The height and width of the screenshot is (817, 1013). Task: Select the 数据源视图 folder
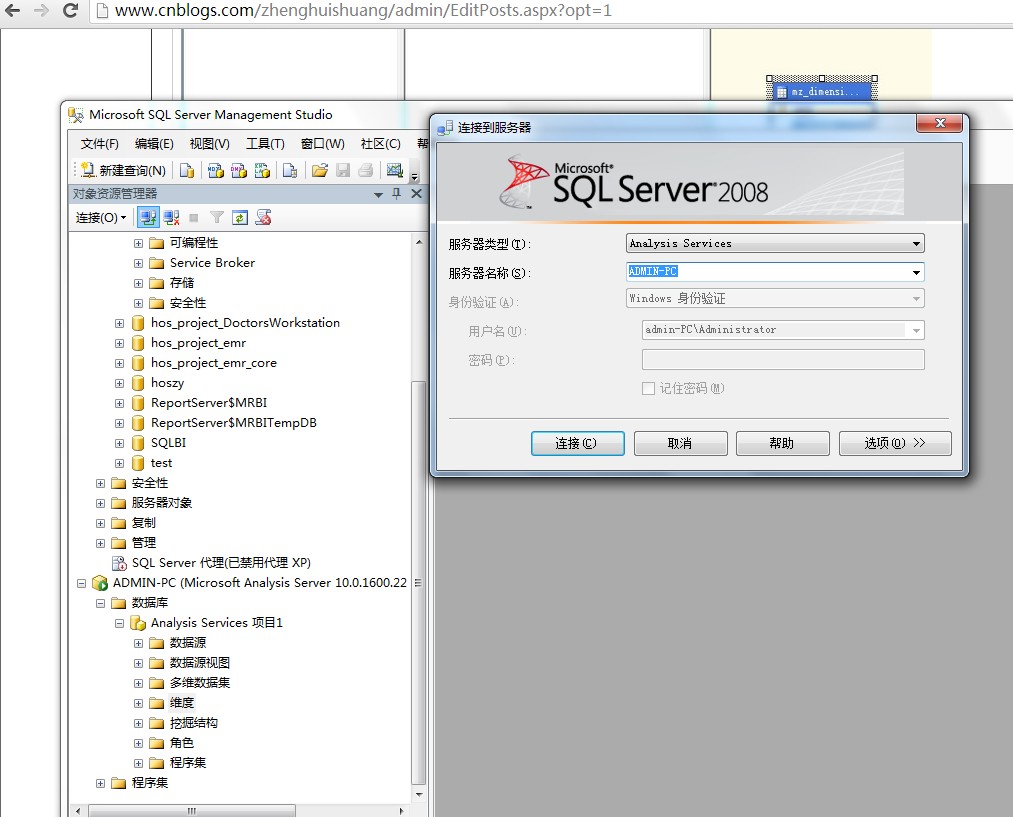[x=200, y=663]
